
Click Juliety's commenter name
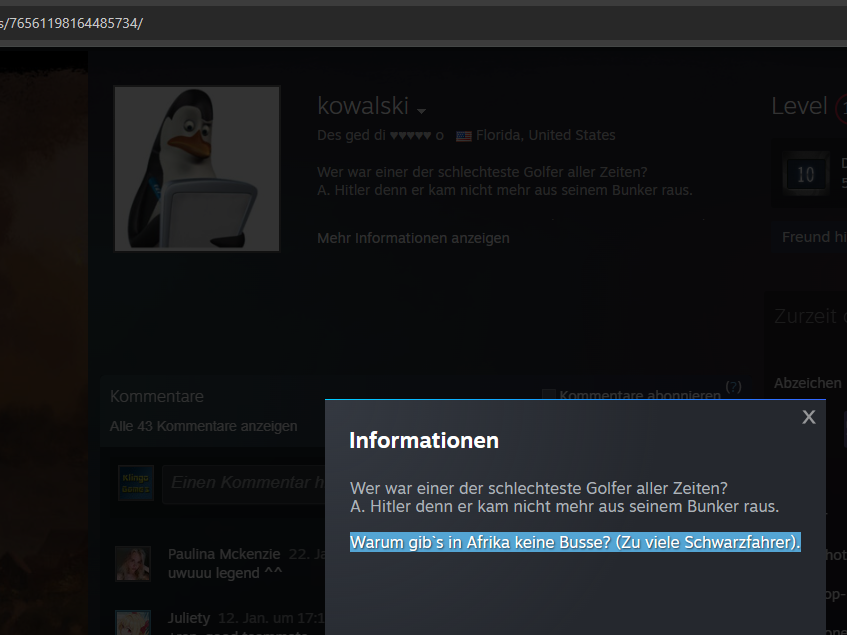[189, 618]
